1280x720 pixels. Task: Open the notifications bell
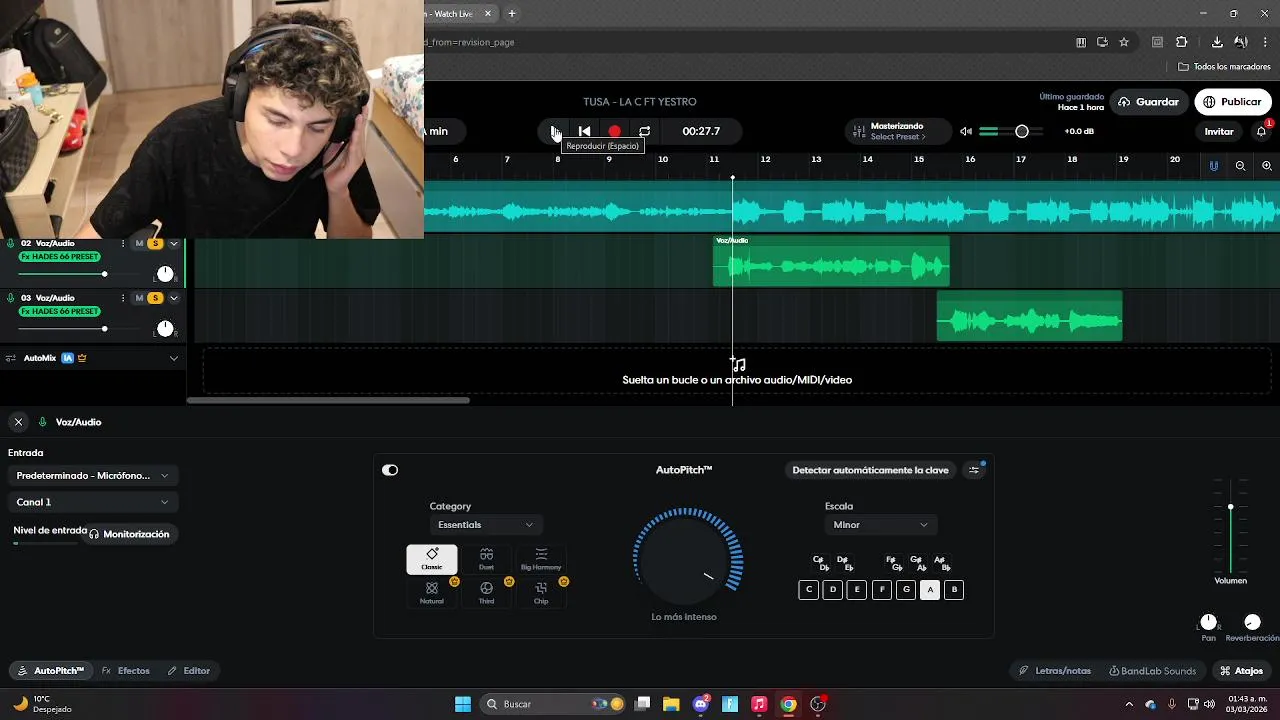point(1262,131)
